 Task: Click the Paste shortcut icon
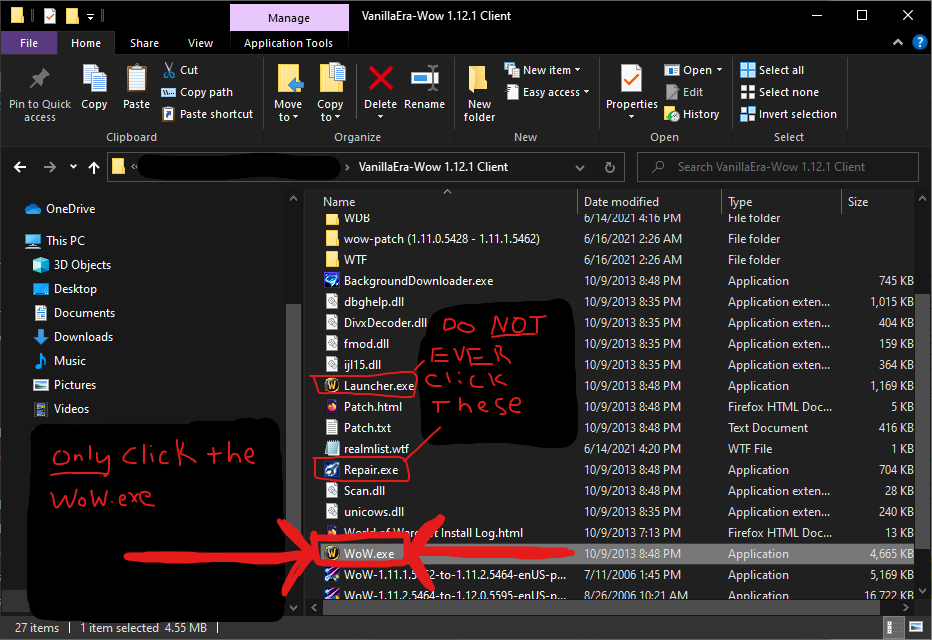[169, 114]
